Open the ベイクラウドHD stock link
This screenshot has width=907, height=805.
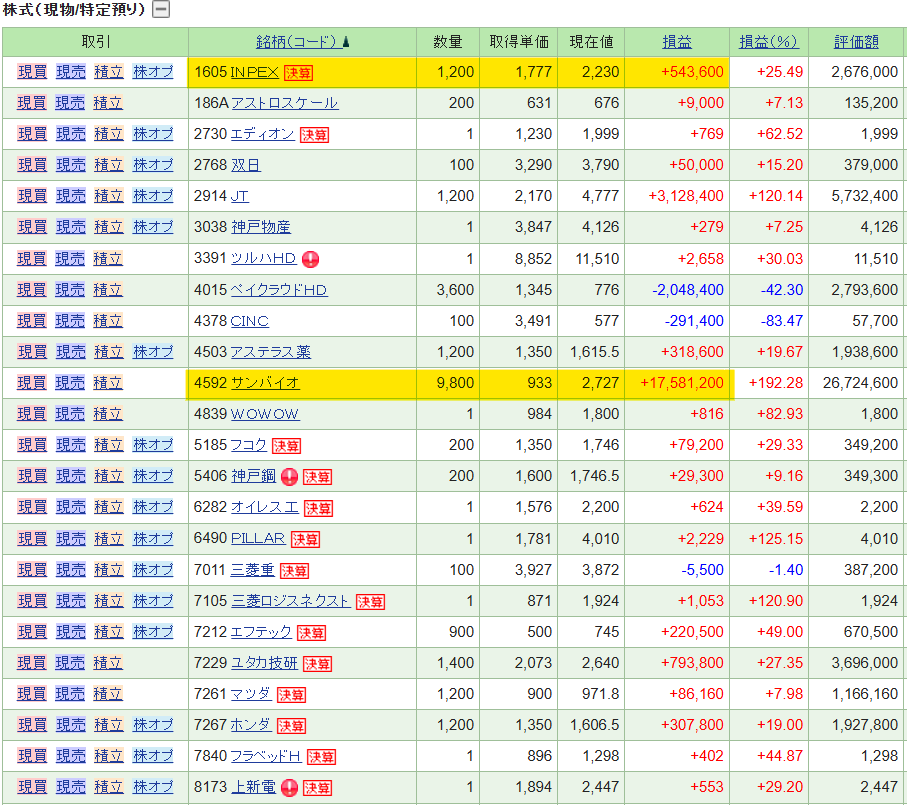tap(279, 290)
